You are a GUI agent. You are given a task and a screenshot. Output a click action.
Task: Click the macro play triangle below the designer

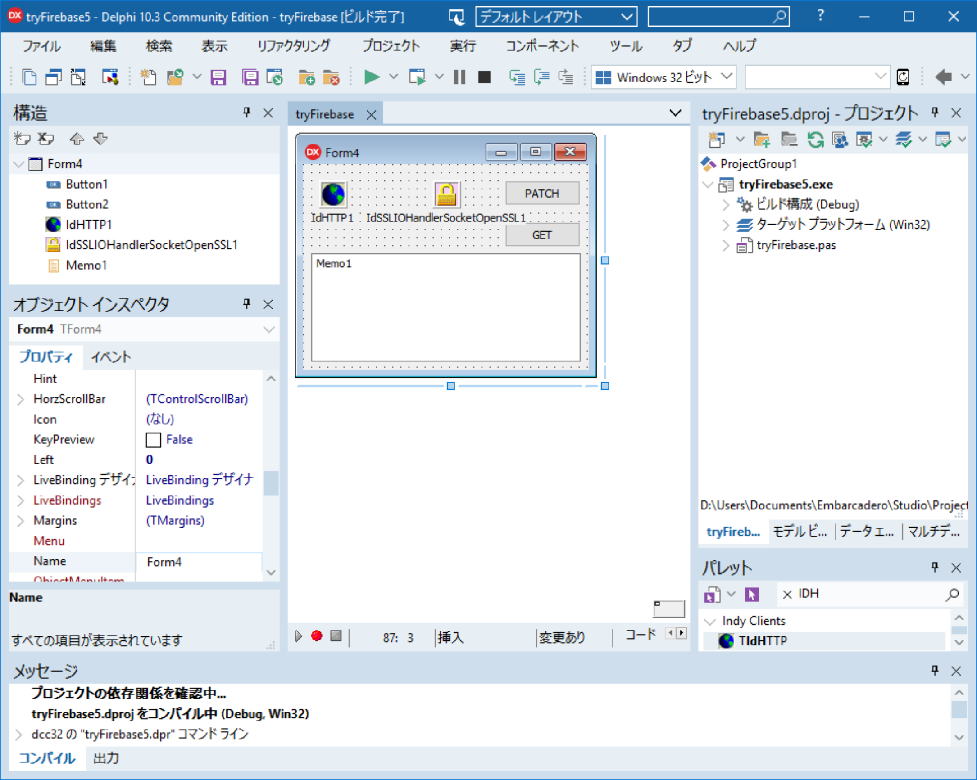tap(298, 635)
